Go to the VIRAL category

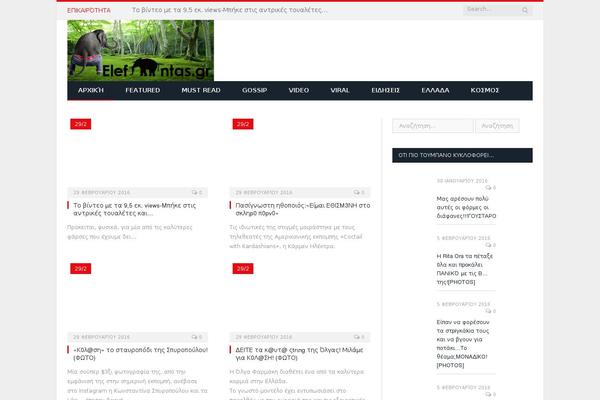click(x=340, y=90)
